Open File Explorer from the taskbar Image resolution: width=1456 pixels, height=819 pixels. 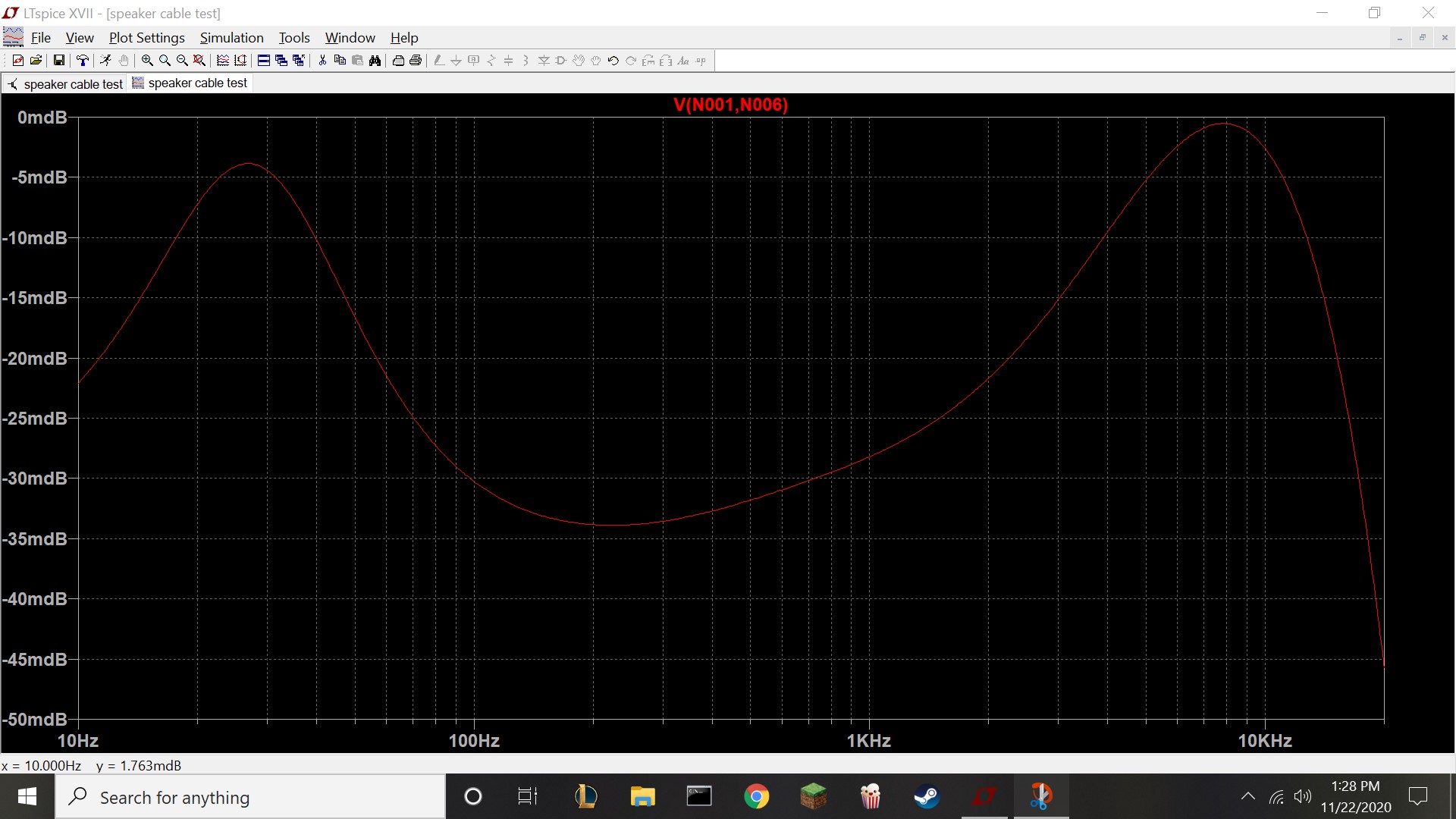pos(642,797)
